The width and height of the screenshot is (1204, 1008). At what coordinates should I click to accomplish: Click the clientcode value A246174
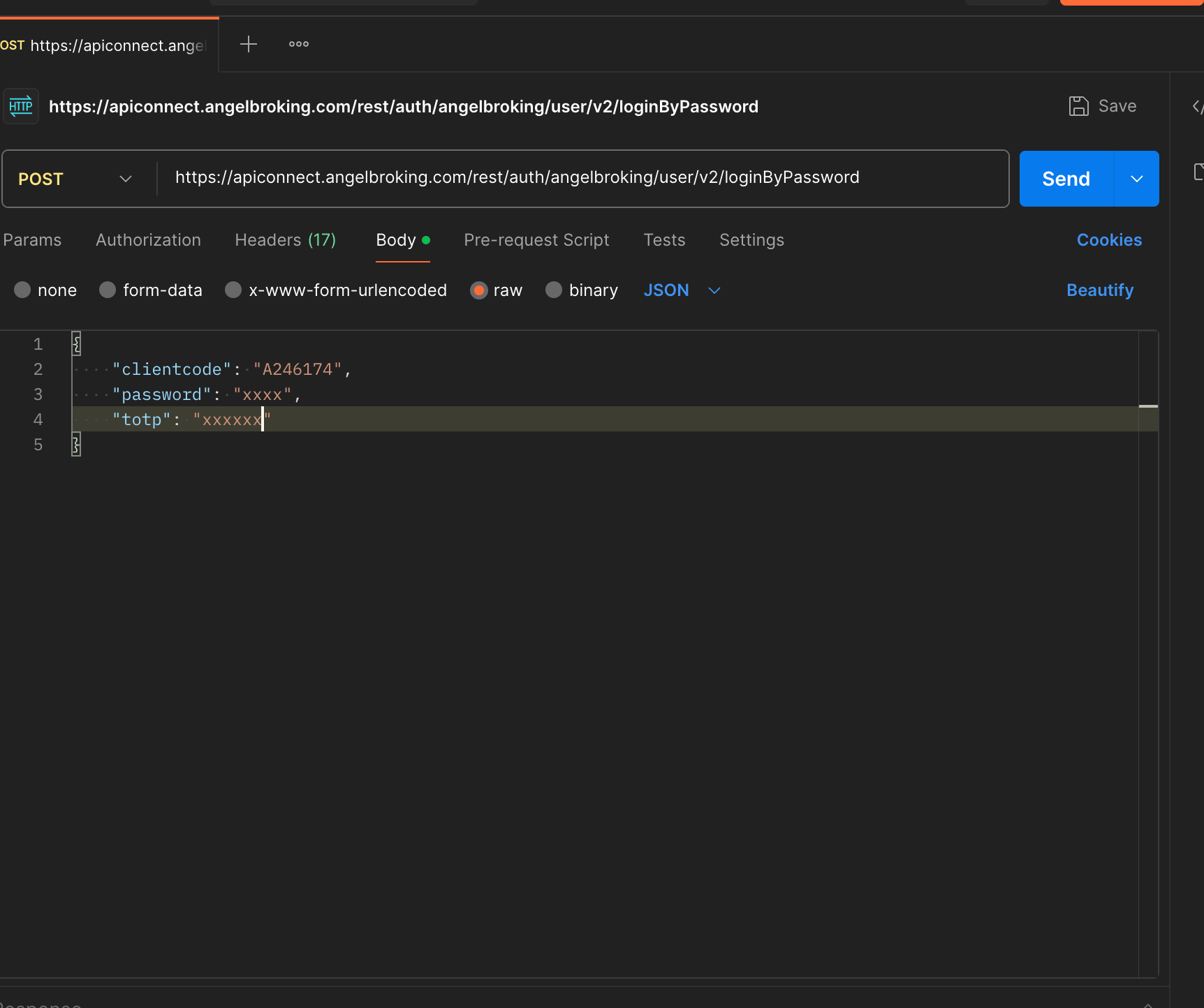pos(298,369)
